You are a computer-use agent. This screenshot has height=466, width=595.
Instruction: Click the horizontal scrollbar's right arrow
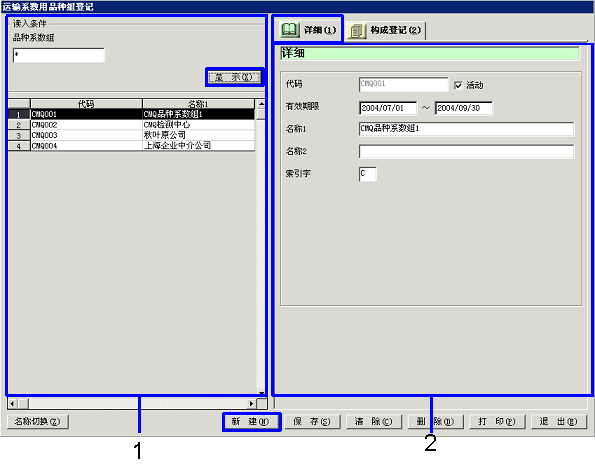tap(251, 403)
